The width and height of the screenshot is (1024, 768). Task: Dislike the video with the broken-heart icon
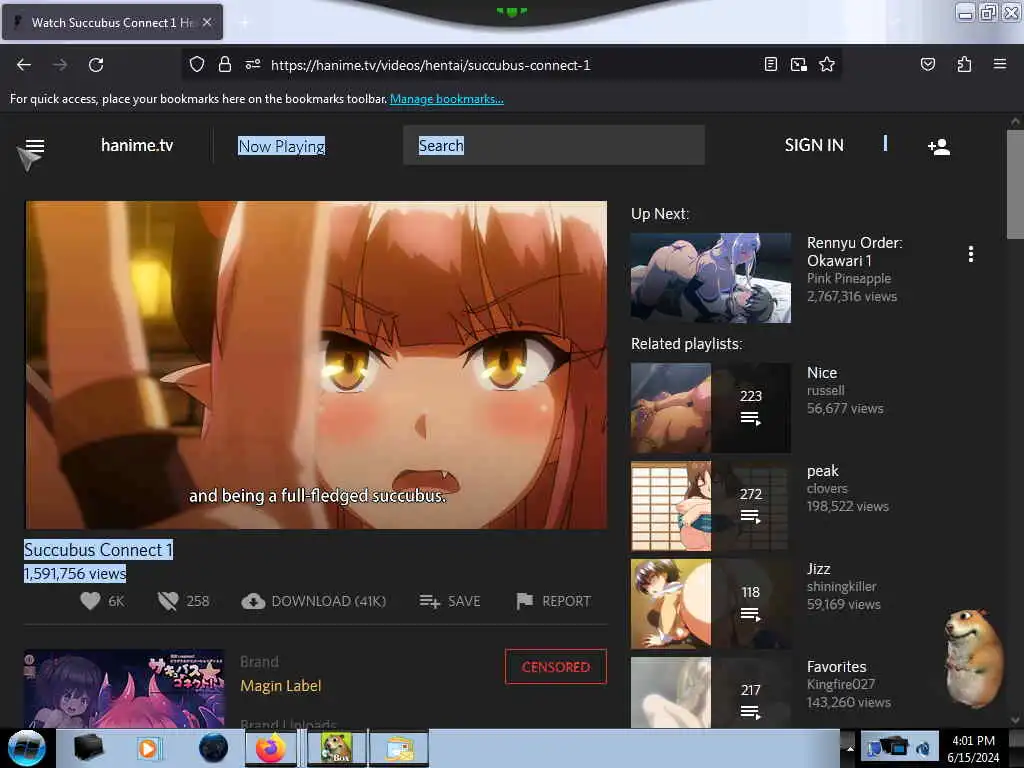click(x=168, y=601)
